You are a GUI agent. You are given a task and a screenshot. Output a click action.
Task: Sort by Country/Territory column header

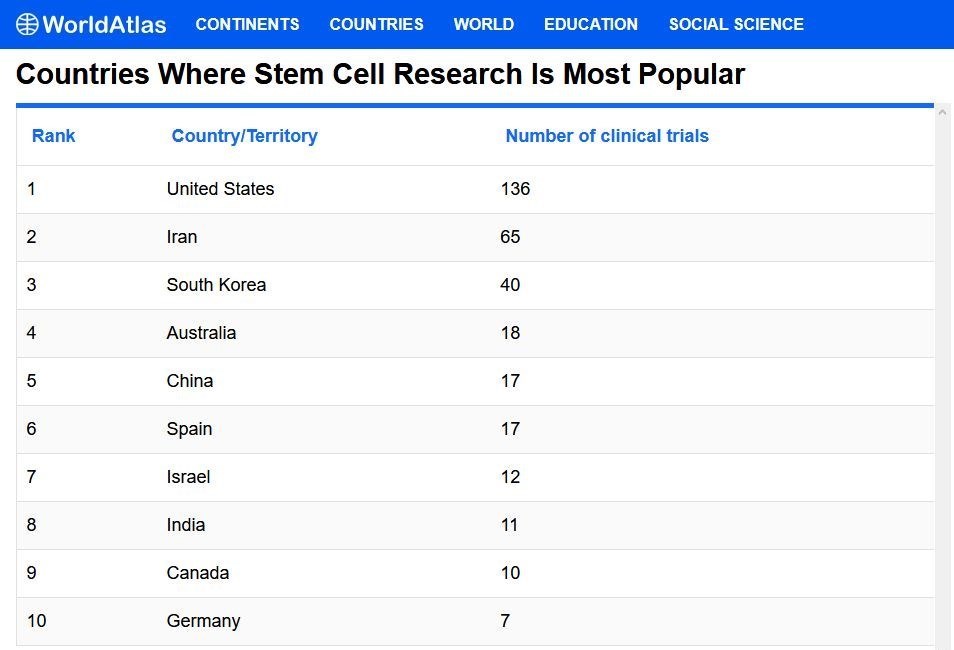[244, 136]
